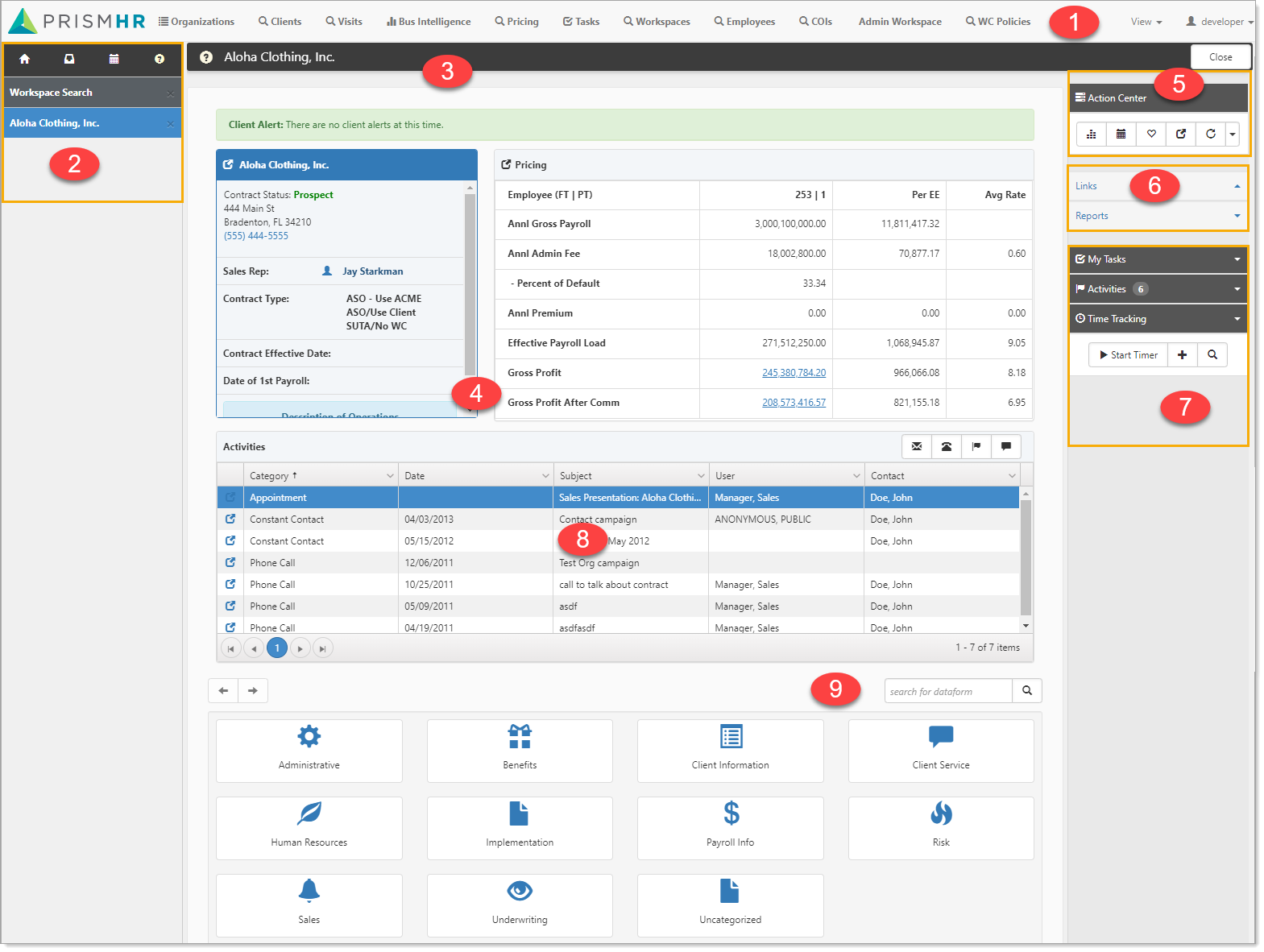This screenshot has width=1264, height=952.
Task: Open the calendar icon in workspace sidebar
Action: coord(114,59)
